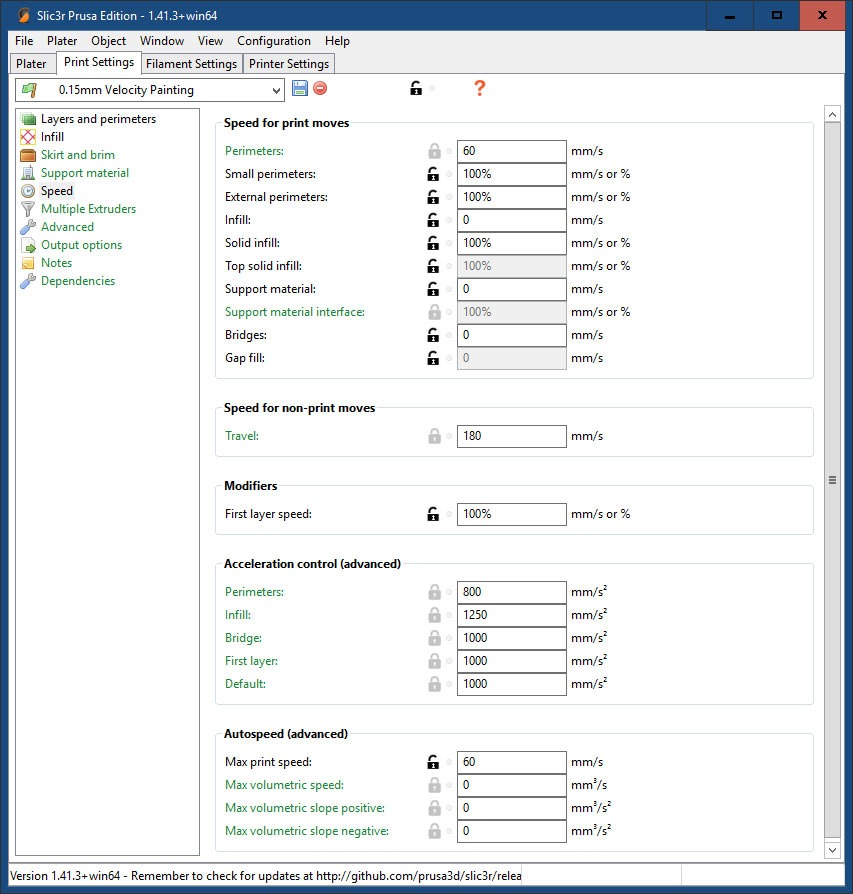
Task: Open Support material settings page
Action: [84, 173]
